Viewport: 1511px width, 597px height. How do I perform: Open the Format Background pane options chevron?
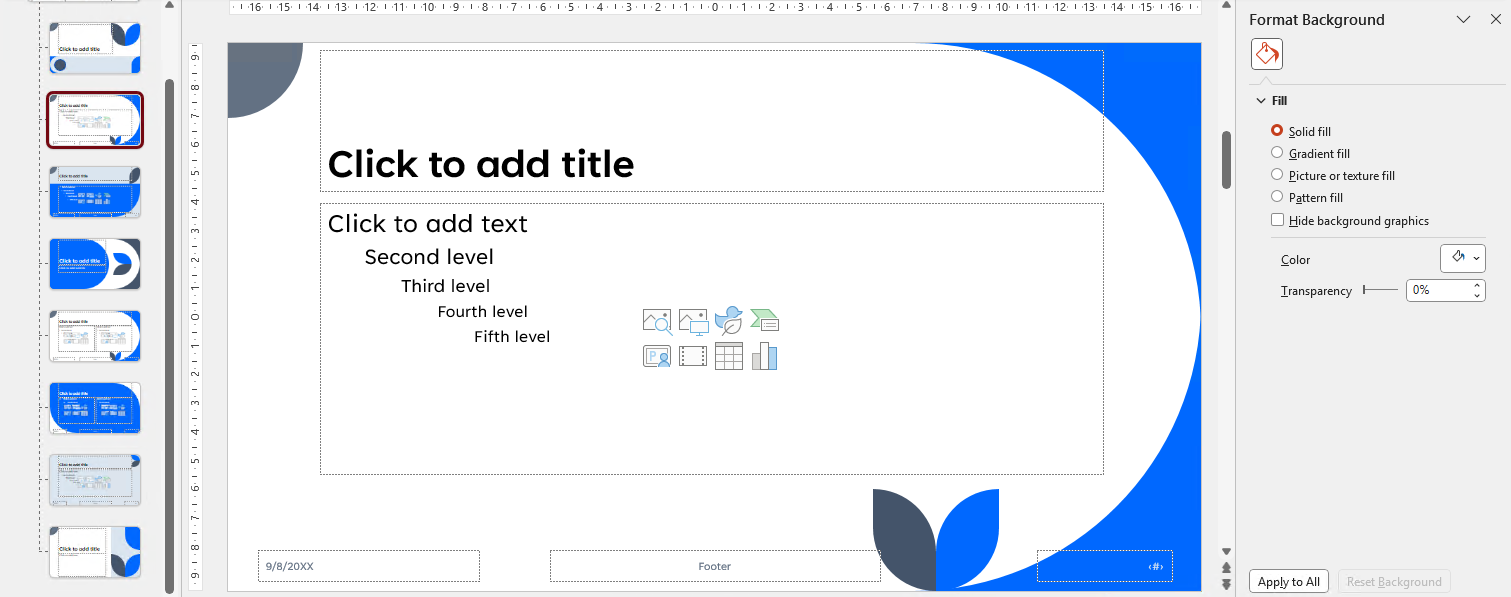pos(1464,20)
